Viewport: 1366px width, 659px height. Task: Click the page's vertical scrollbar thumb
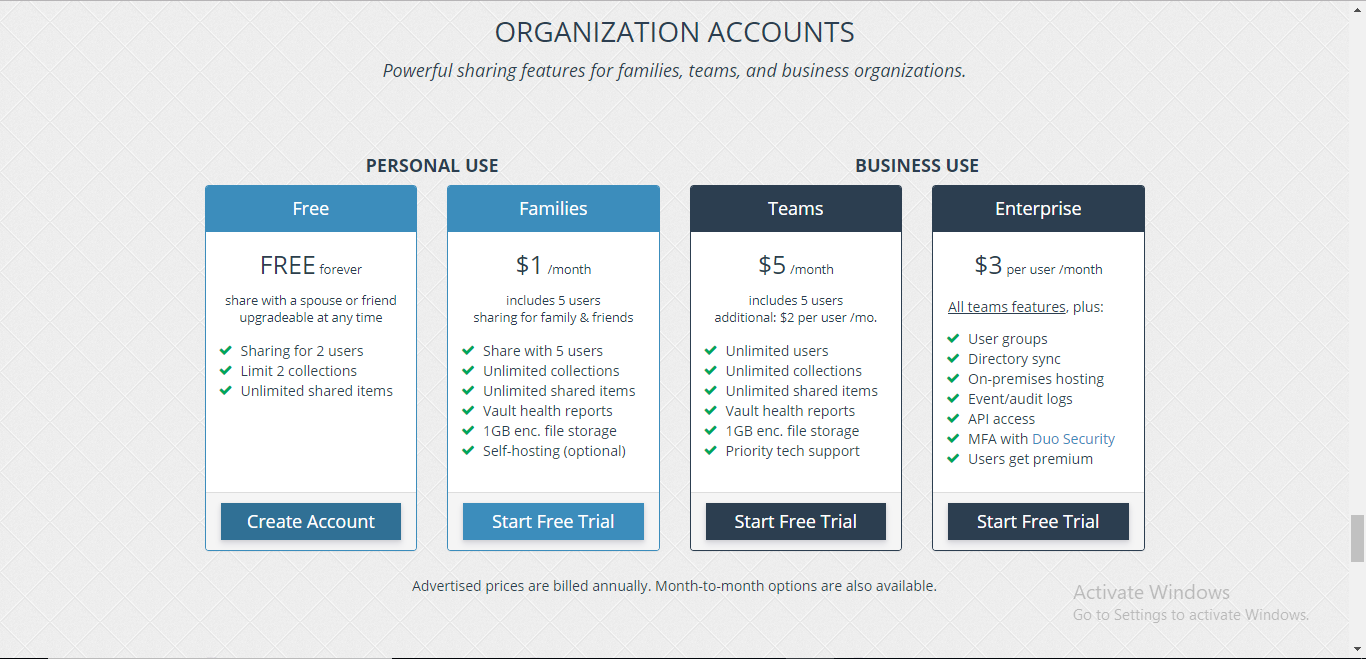(1357, 539)
